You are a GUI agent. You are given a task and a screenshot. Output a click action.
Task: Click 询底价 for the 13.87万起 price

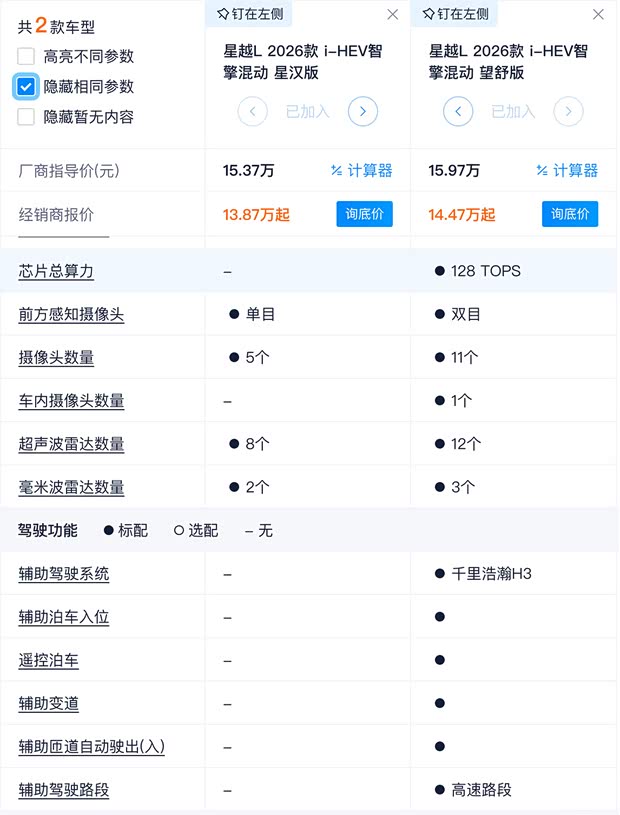pos(364,214)
